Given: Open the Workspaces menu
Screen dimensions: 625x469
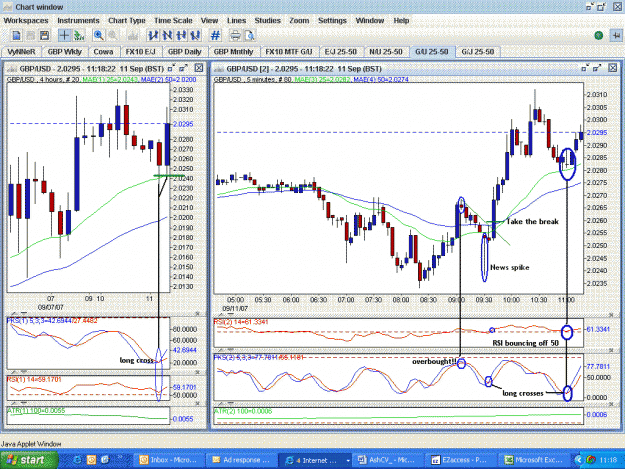Looking at the screenshot, I should tap(26, 20).
